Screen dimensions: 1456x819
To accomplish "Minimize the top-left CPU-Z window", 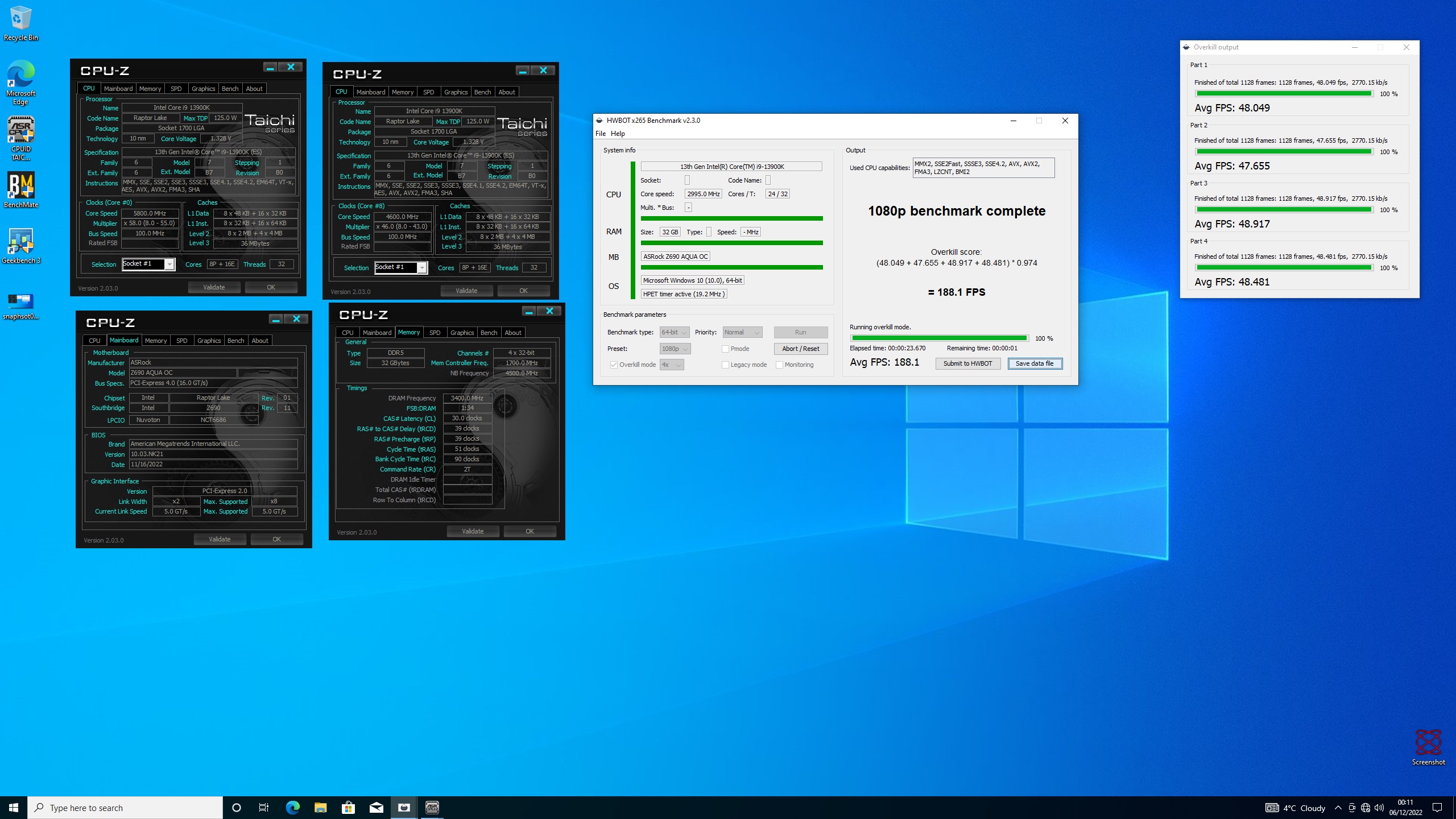I will 270,67.
